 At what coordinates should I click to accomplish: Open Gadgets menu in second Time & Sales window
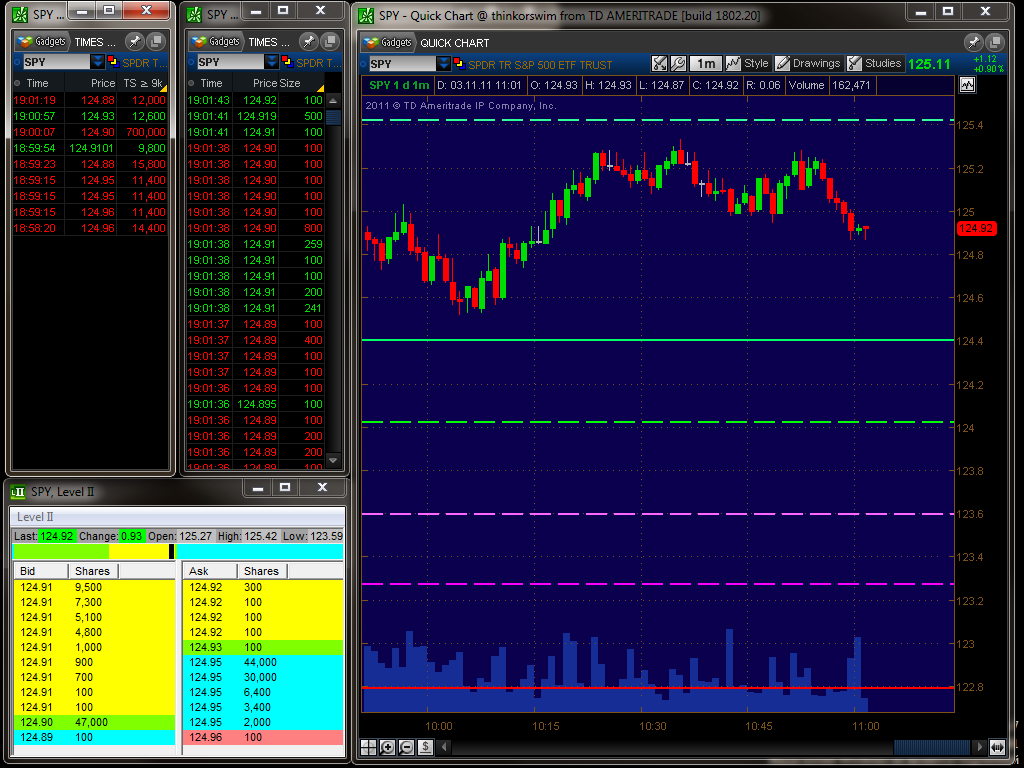(216, 41)
